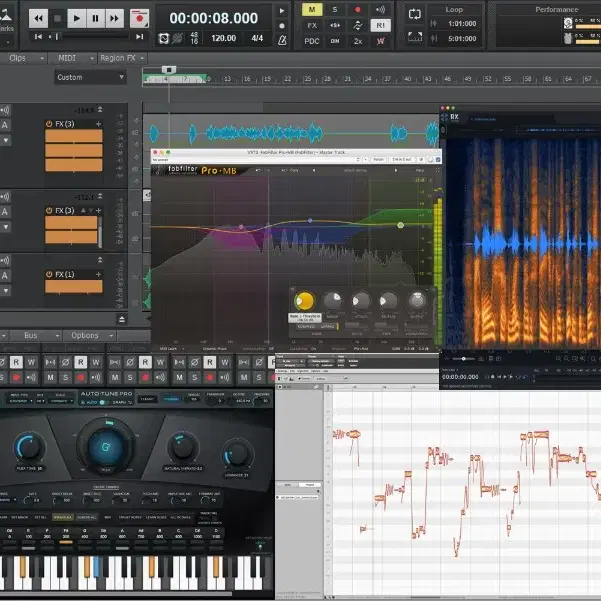Toggle the DIM solo button

pos(335,41)
